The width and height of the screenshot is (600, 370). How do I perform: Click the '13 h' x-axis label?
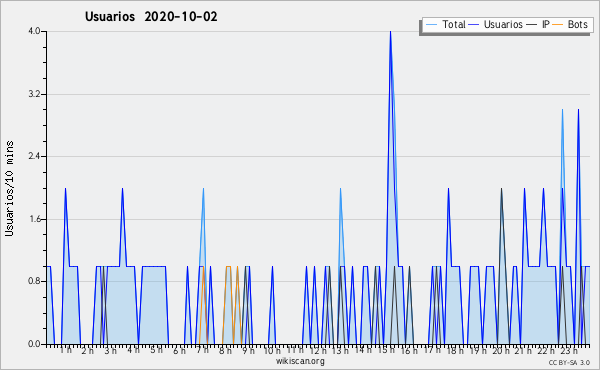click(x=340, y=350)
